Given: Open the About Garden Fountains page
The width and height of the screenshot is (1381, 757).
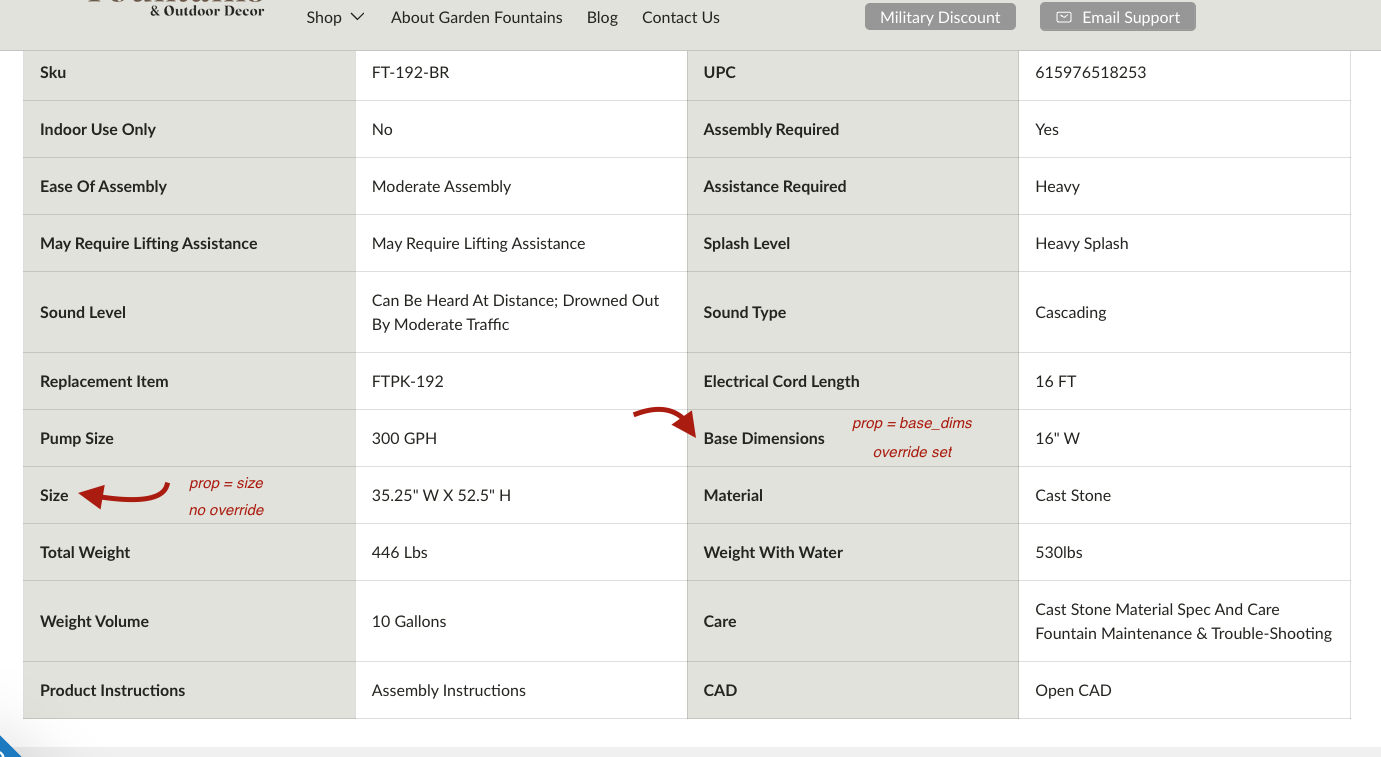Looking at the screenshot, I should pyautogui.click(x=476, y=17).
